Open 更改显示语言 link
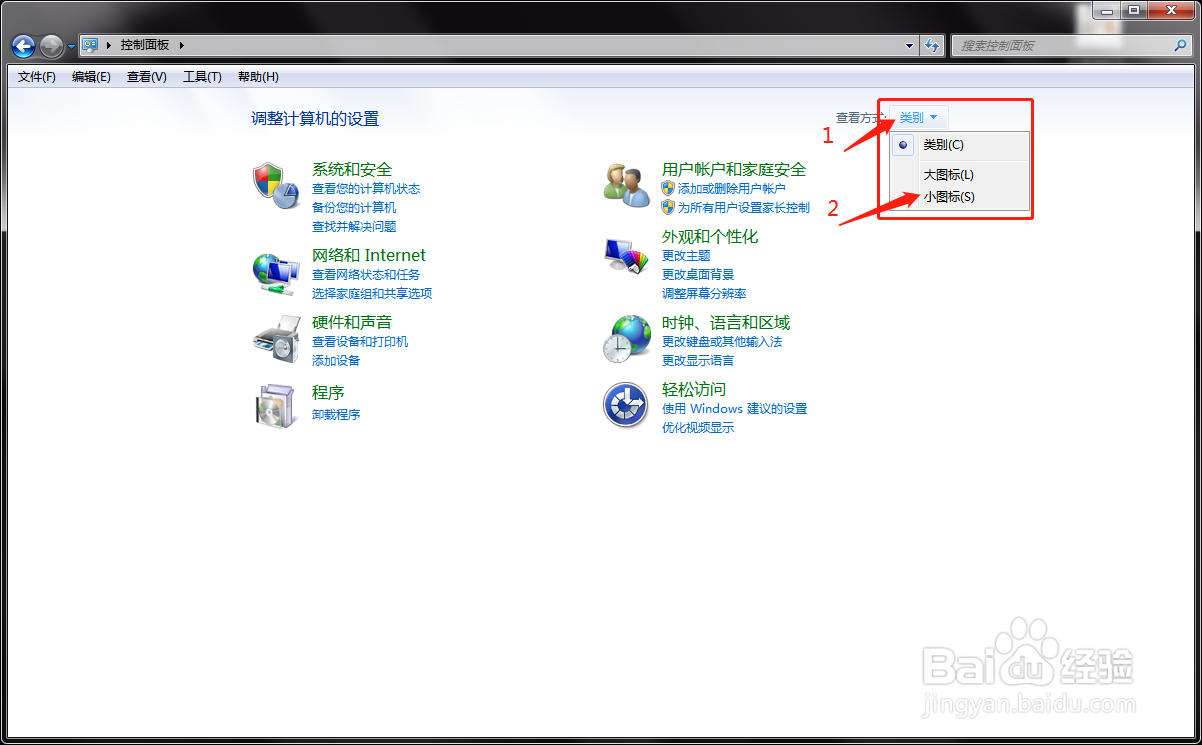Image resolution: width=1202 pixels, height=745 pixels. tap(698, 360)
